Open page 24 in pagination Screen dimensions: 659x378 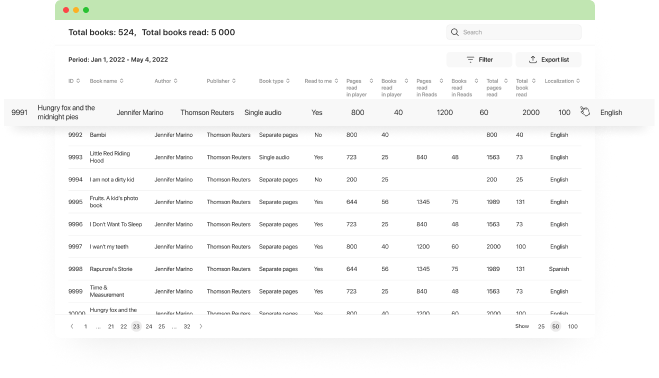[x=149, y=326]
